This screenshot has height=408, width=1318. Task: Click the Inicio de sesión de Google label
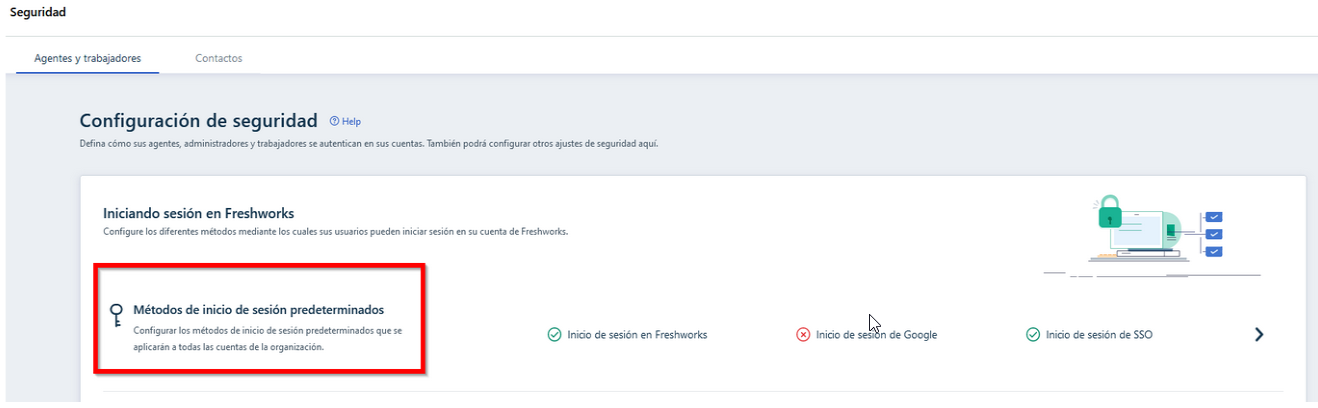coord(876,335)
